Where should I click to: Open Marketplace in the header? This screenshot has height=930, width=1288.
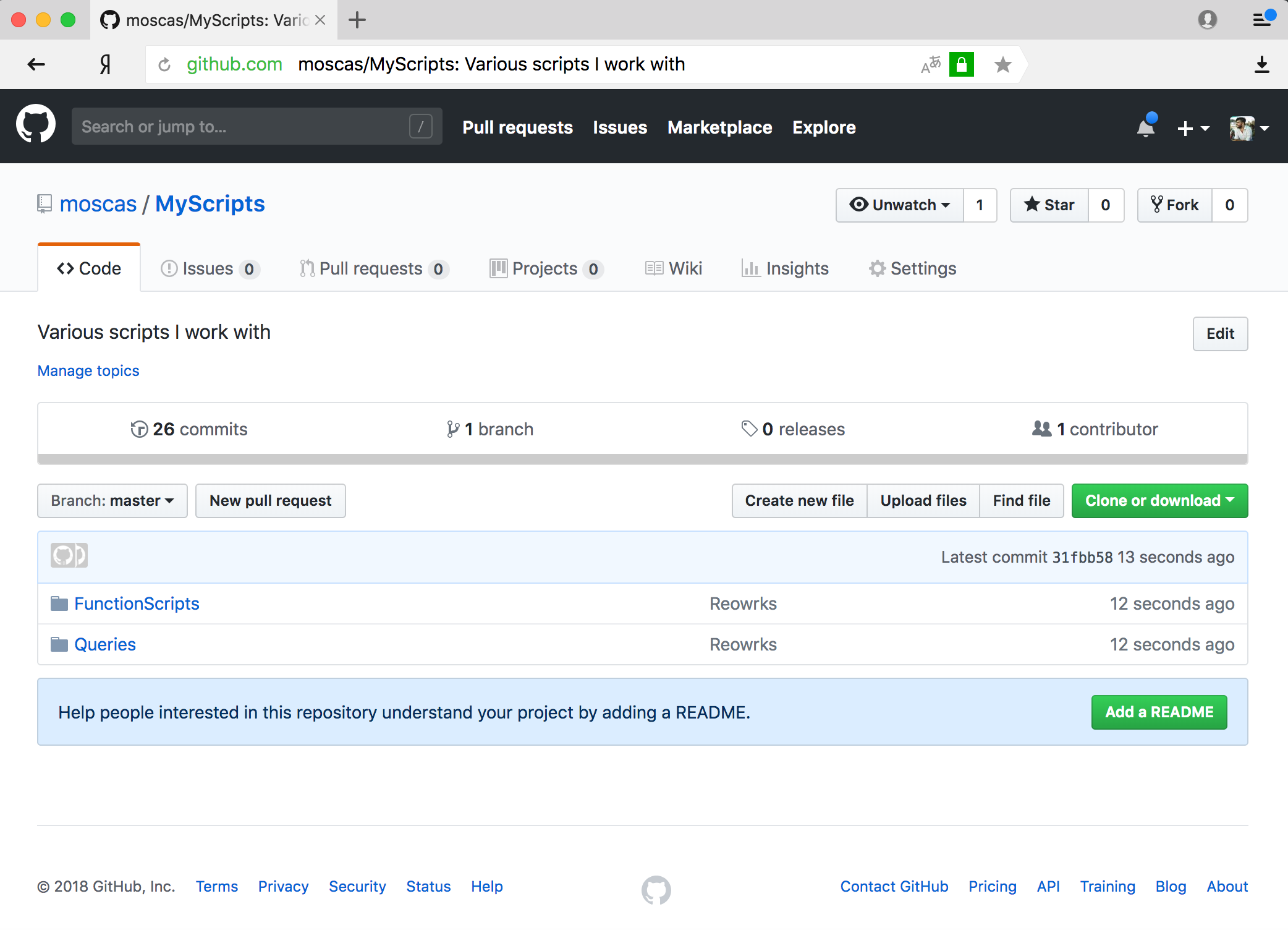coord(720,127)
